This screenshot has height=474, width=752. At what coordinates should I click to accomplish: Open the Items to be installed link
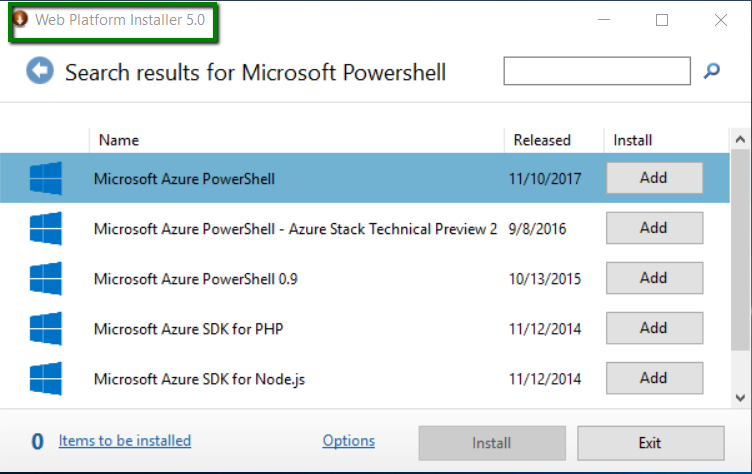pyautogui.click(x=125, y=440)
